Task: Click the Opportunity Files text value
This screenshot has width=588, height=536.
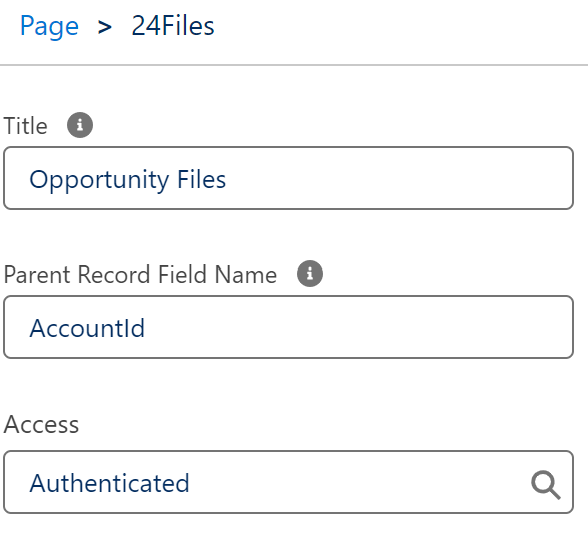Action: (128, 180)
